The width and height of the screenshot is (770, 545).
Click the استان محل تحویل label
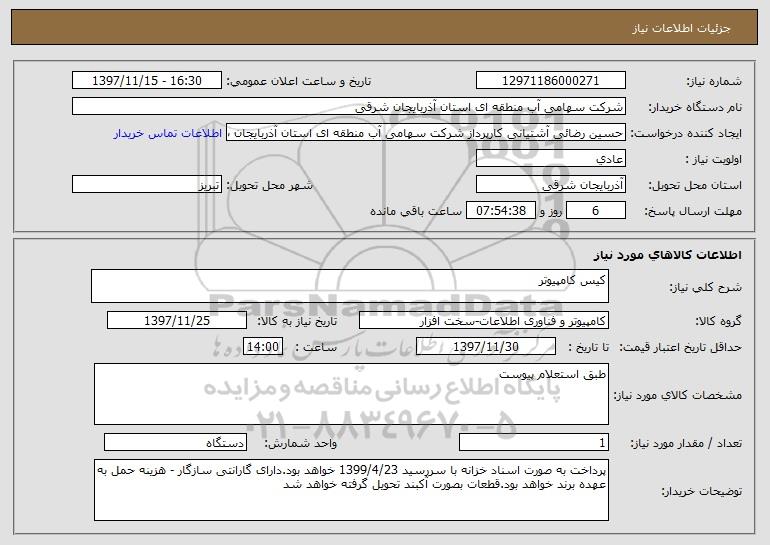click(x=695, y=186)
